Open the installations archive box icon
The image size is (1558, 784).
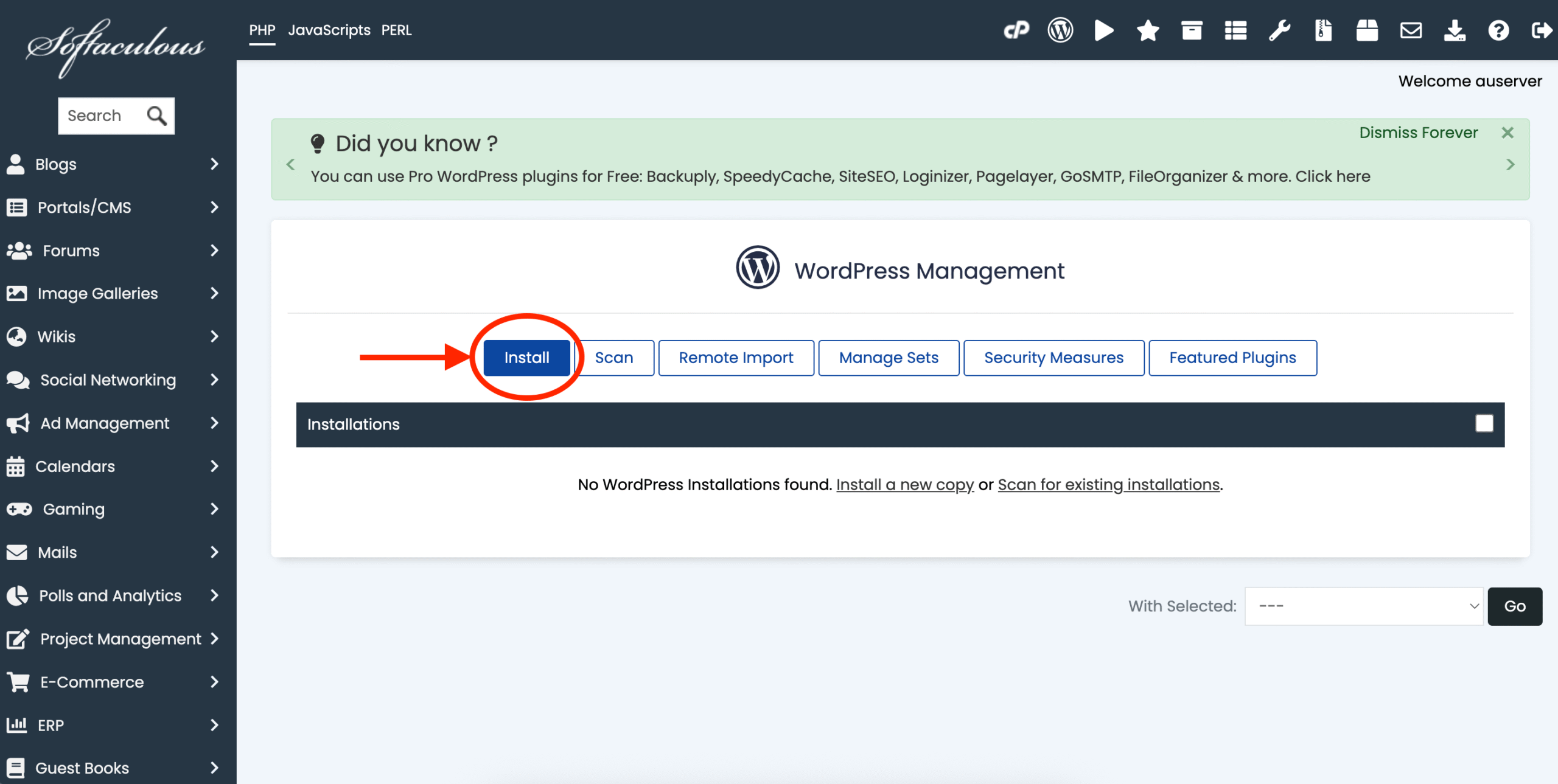pos(1192,30)
